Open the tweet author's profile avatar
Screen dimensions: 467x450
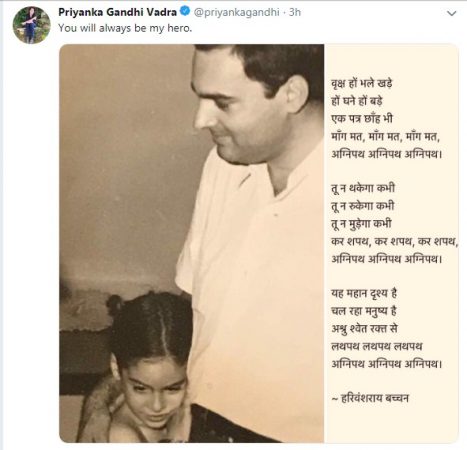(31, 25)
